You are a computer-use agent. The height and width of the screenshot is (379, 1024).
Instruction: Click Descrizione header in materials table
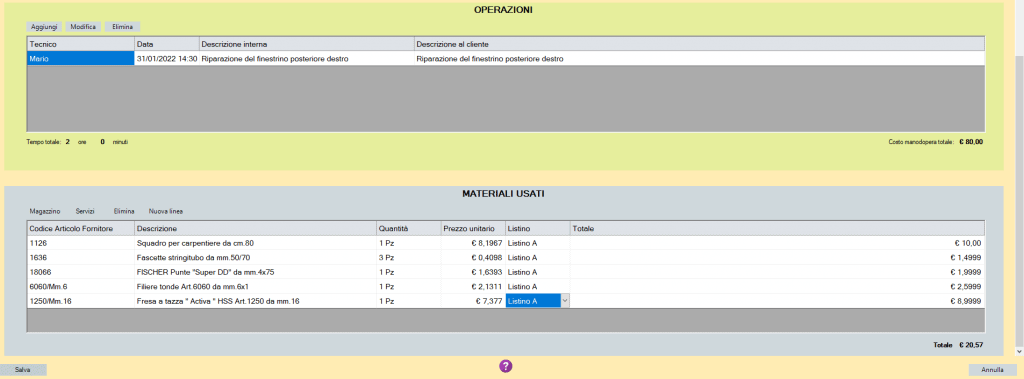(255, 228)
